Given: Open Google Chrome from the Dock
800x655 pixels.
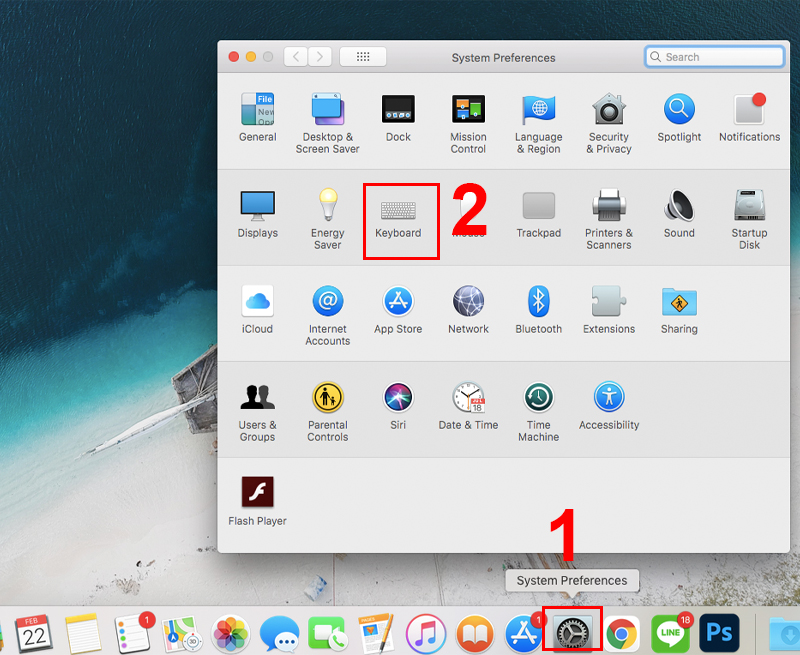Looking at the screenshot, I should click(x=621, y=632).
